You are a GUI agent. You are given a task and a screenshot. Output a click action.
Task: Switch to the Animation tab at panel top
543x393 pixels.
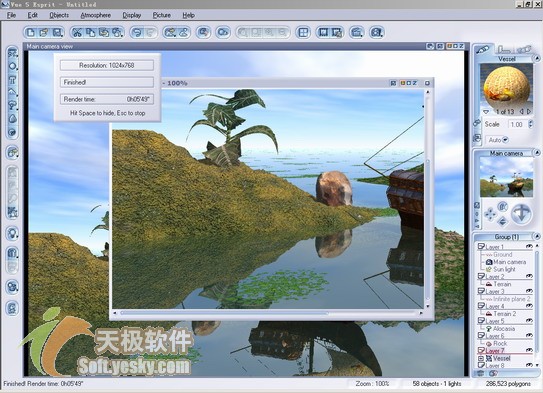tap(524, 49)
